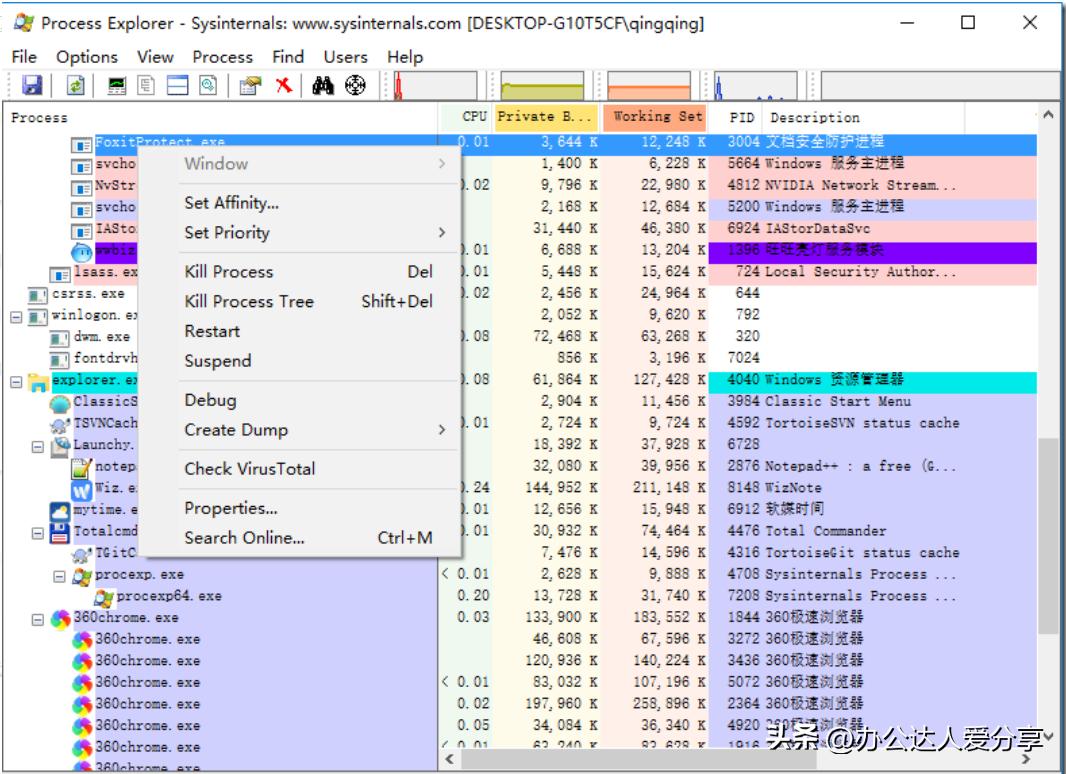Open Find with the binoculars icon
Image resolution: width=1066 pixels, height=774 pixels.
point(321,84)
